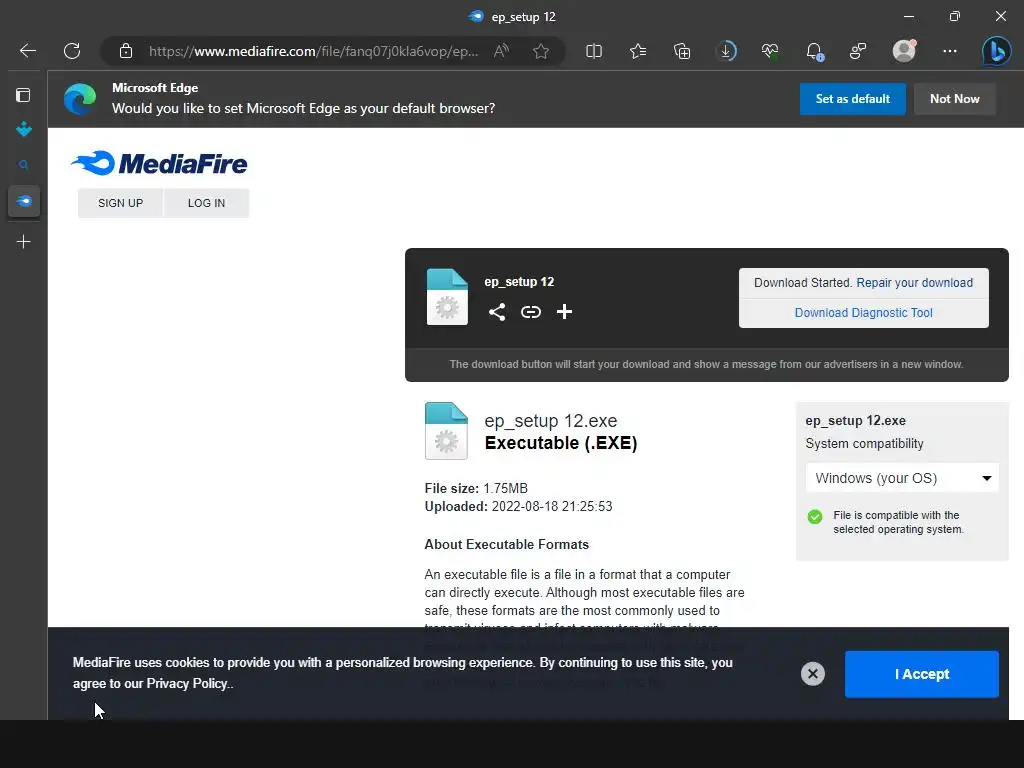
Task: Reload the page with the refresh icon
Action: point(72,51)
